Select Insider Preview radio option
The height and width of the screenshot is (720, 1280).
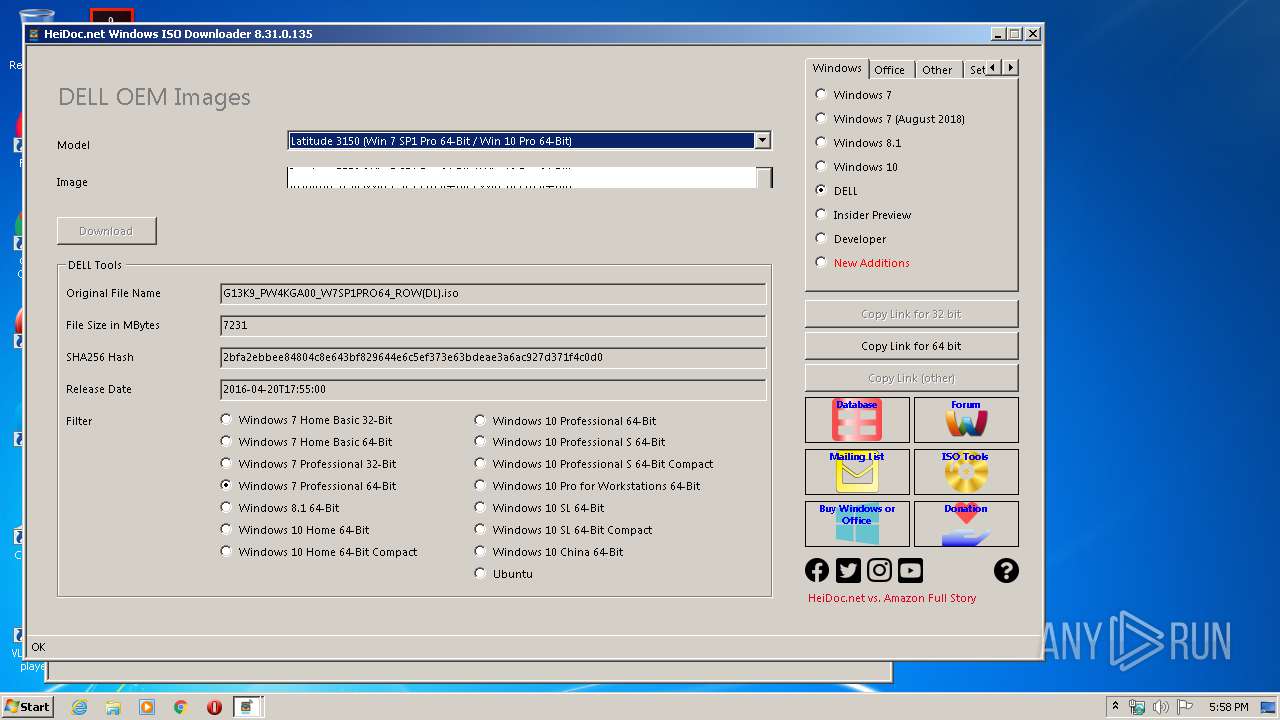(x=821, y=214)
